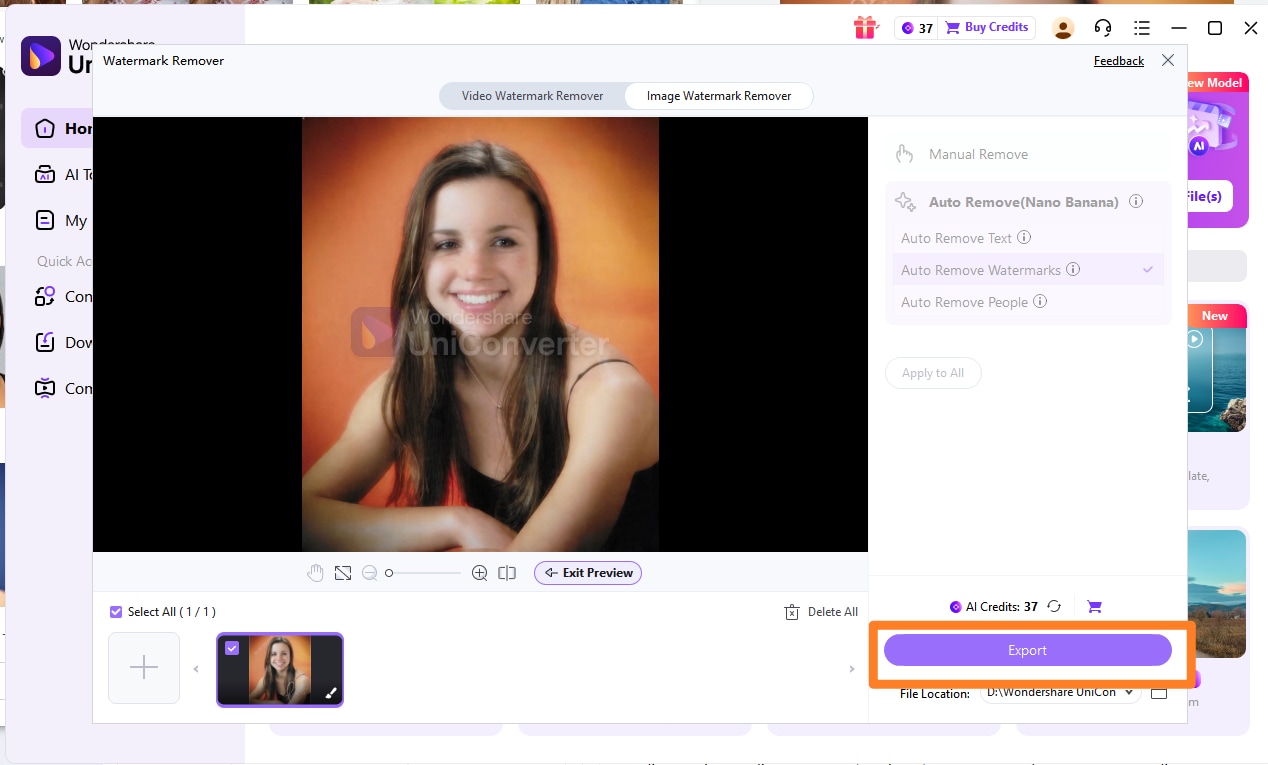The width and height of the screenshot is (1268, 765).
Task: Select Auto Remove Text option
Action: [1028, 238]
